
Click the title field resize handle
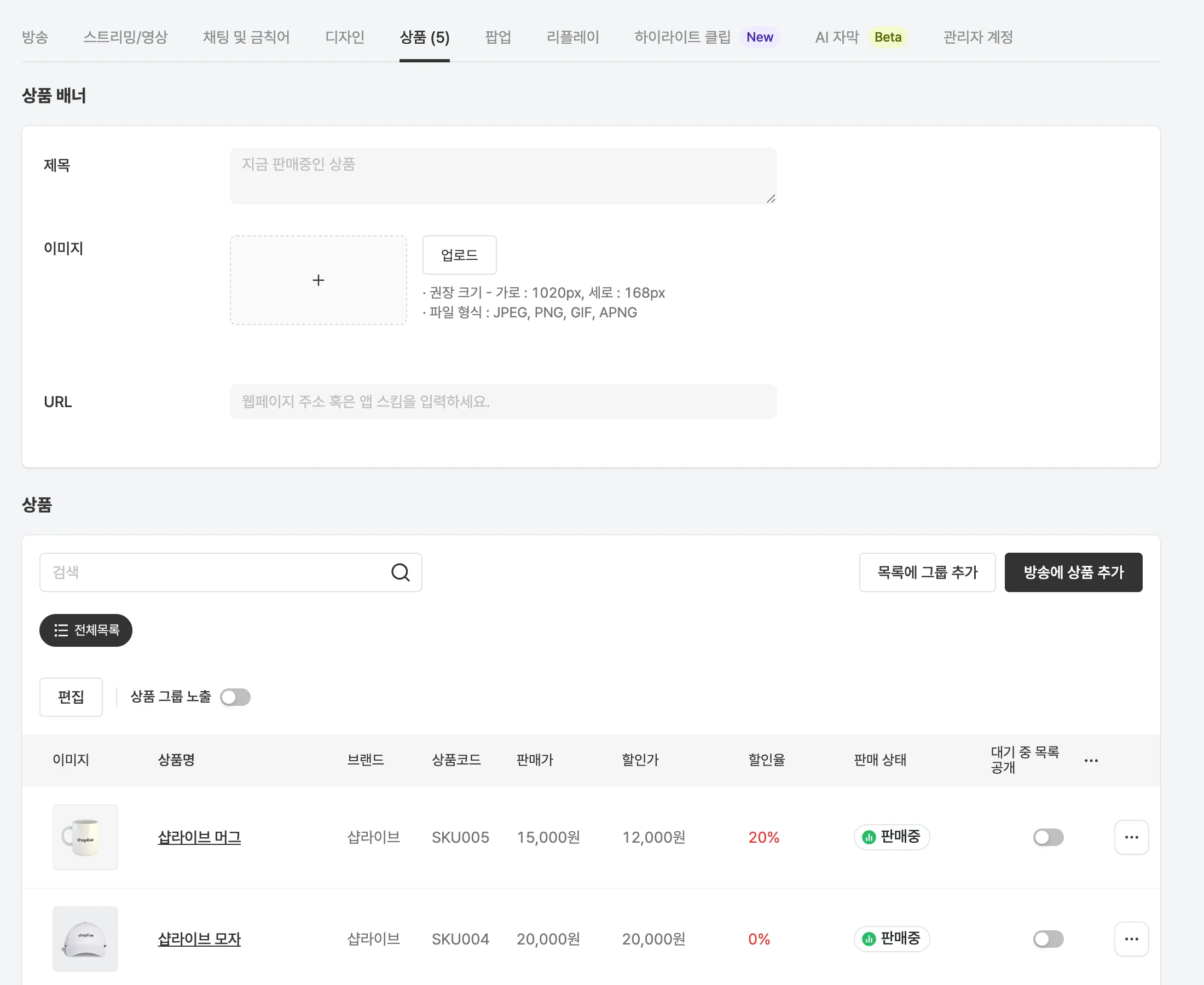tap(771, 199)
